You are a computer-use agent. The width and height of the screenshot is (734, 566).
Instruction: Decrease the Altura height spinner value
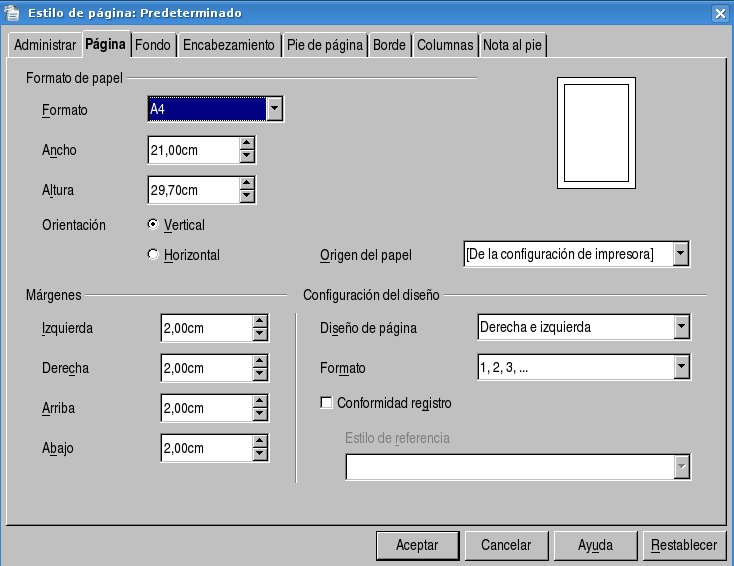tap(247, 196)
